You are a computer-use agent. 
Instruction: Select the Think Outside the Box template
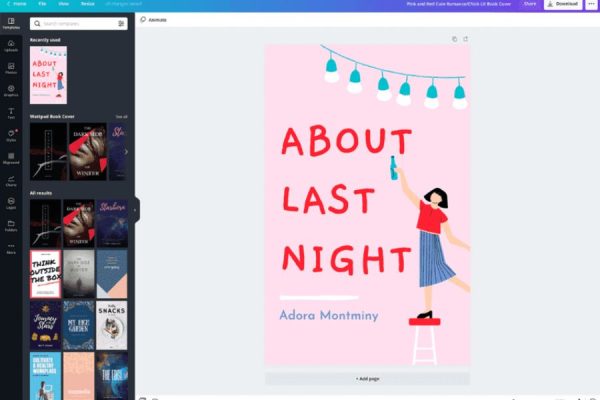tap(45, 273)
